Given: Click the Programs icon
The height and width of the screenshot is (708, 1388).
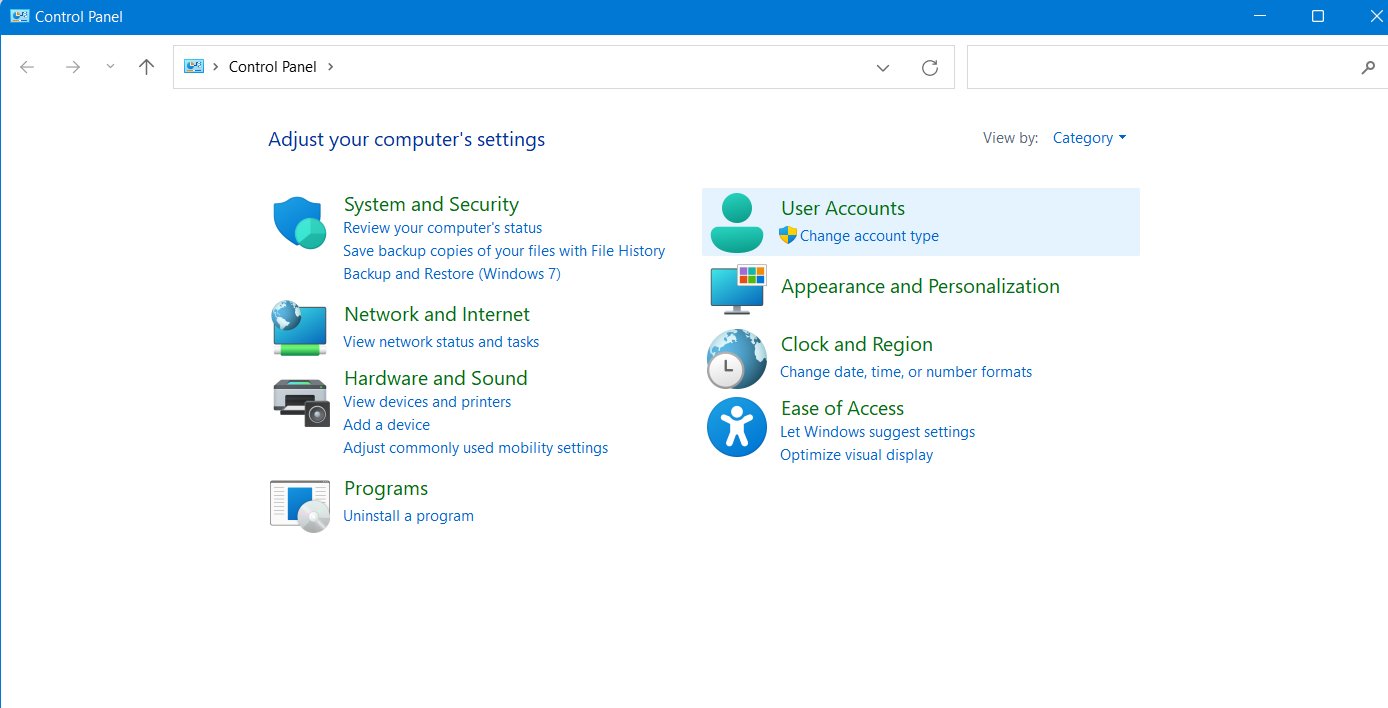Looking at the screenshot, I should (x=299, y=504).
